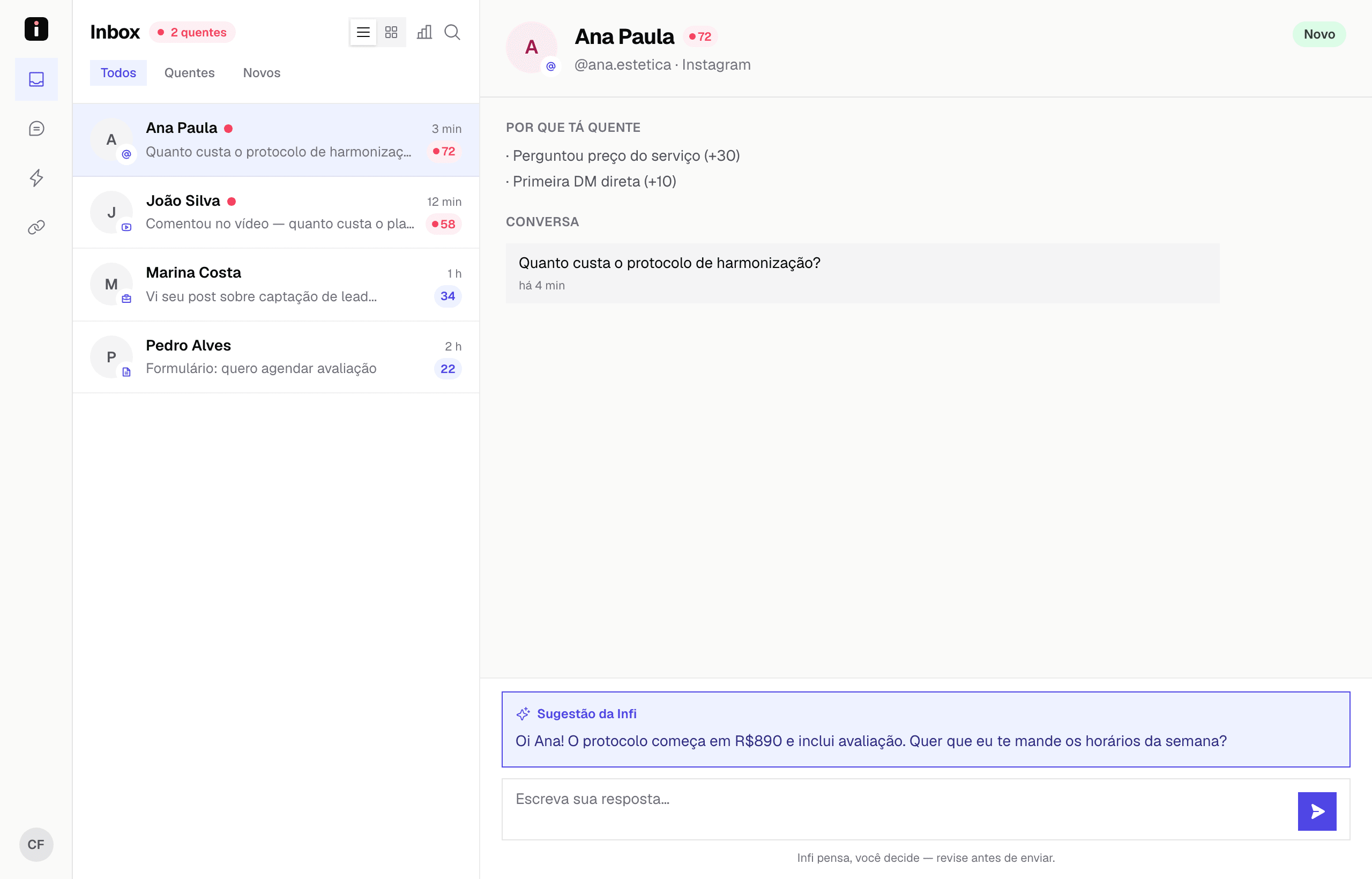1372x879 pixels.
Task: Click 'Perguntou preço do serviço (+30)' reason
Action: [623, 156]
